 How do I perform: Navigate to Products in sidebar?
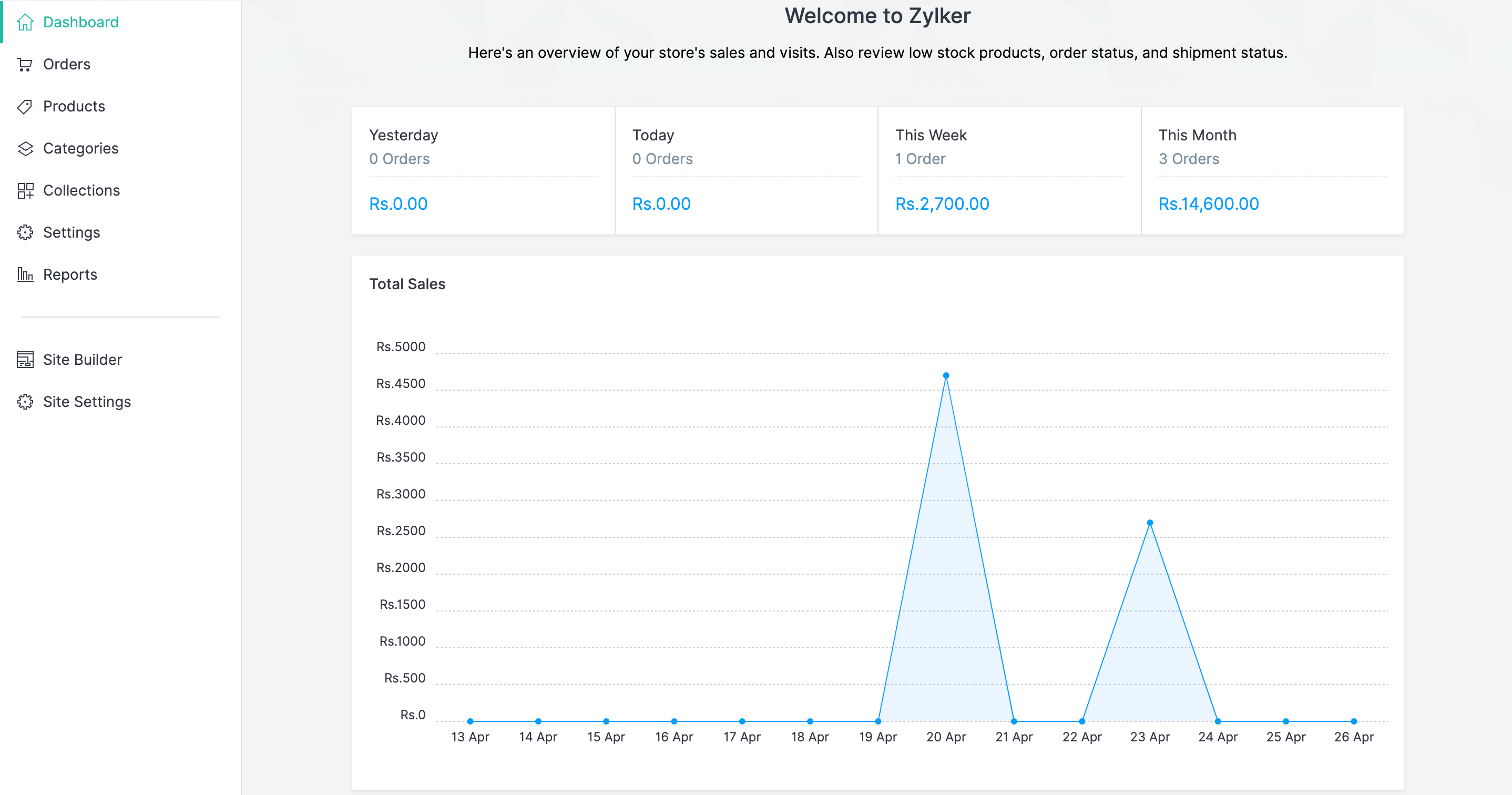click(73, 105)
